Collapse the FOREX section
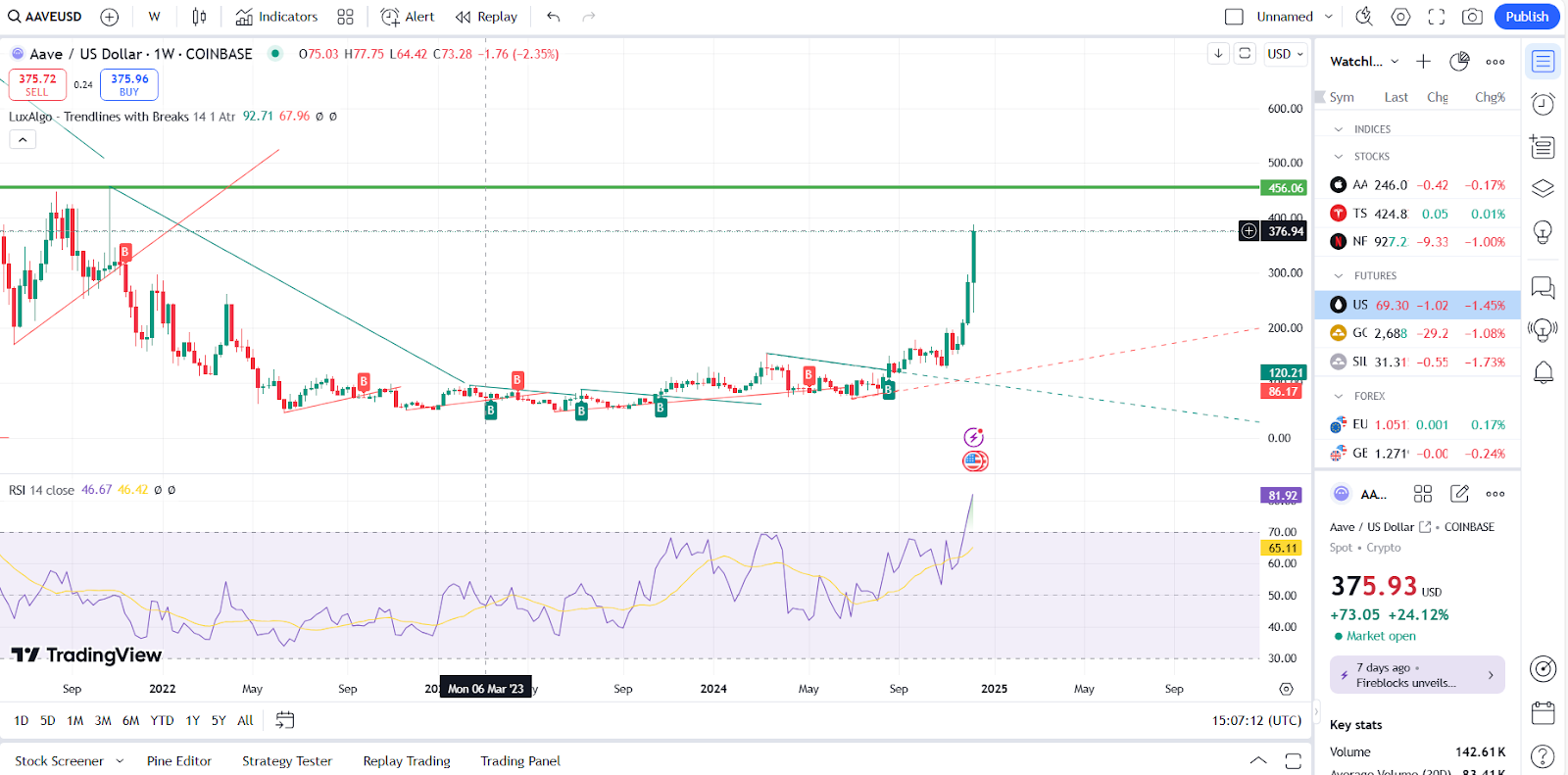 pyautogui.click(x=1339, y=397)
